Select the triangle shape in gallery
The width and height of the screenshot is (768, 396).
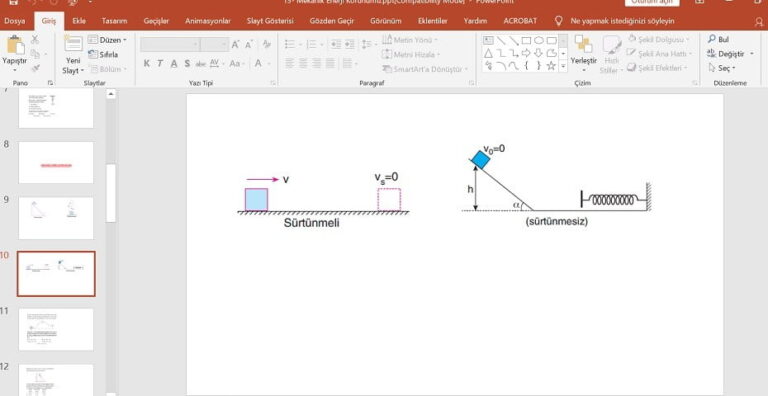pyautogui.click(x=488, y=53)
